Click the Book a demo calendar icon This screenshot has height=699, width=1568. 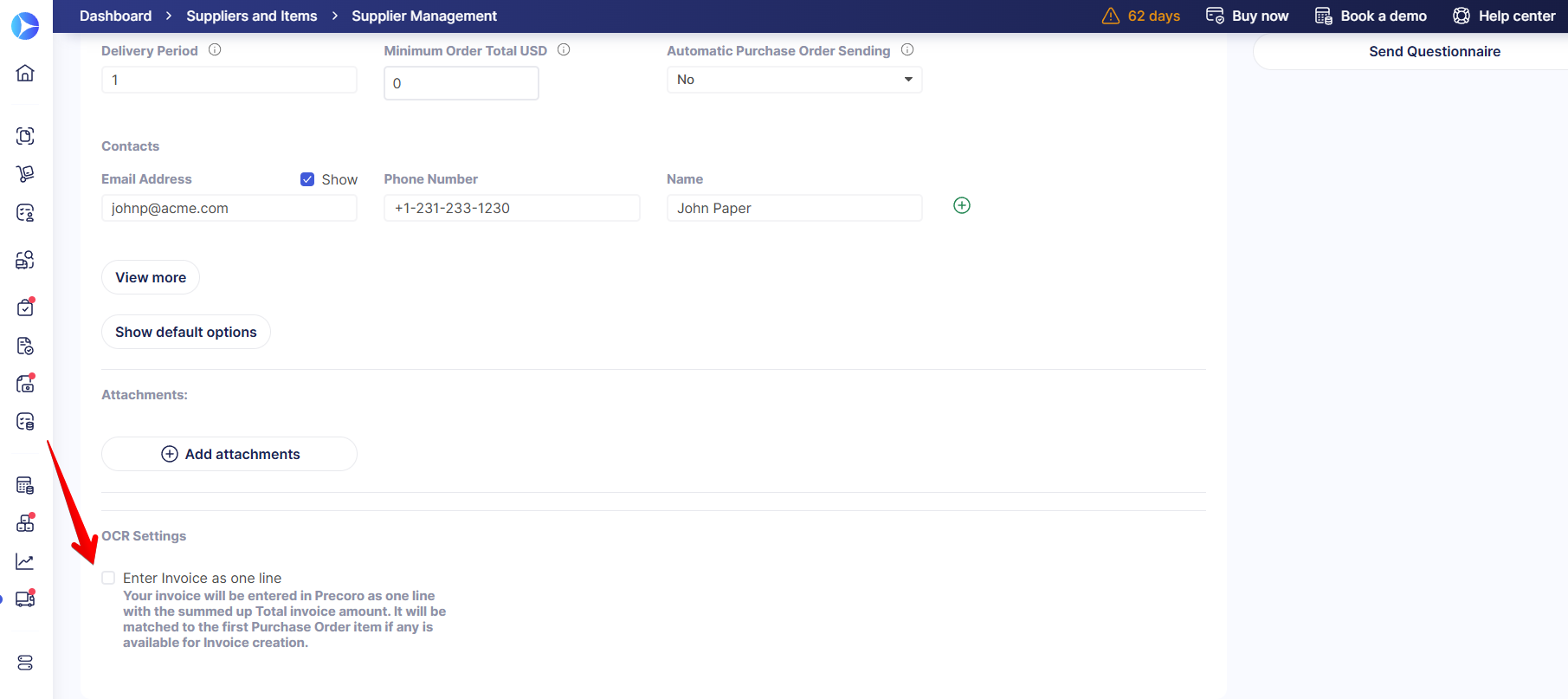point(1324,16)
